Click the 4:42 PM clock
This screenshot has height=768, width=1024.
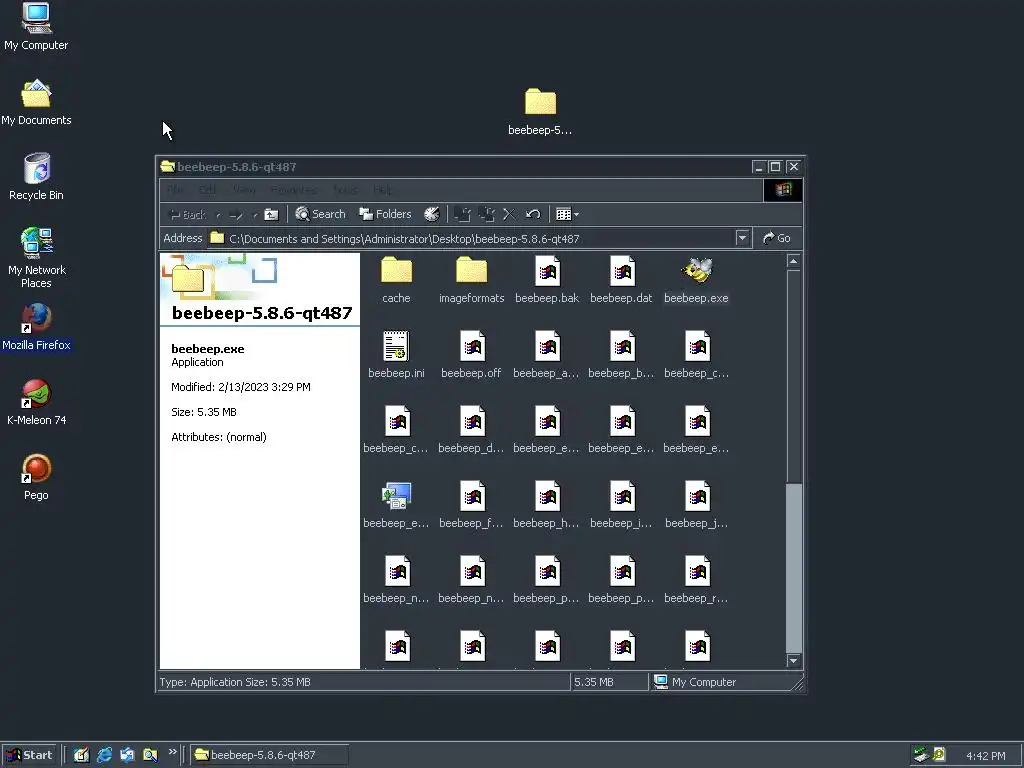[x=985, y=756]
